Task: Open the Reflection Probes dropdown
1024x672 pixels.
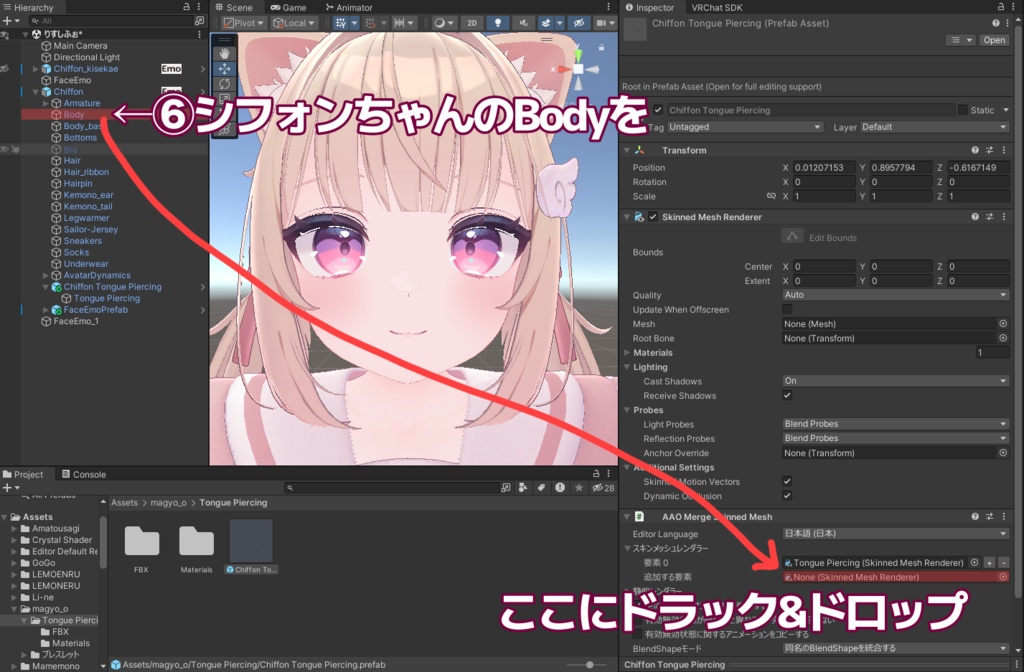Action: (895, 438)
